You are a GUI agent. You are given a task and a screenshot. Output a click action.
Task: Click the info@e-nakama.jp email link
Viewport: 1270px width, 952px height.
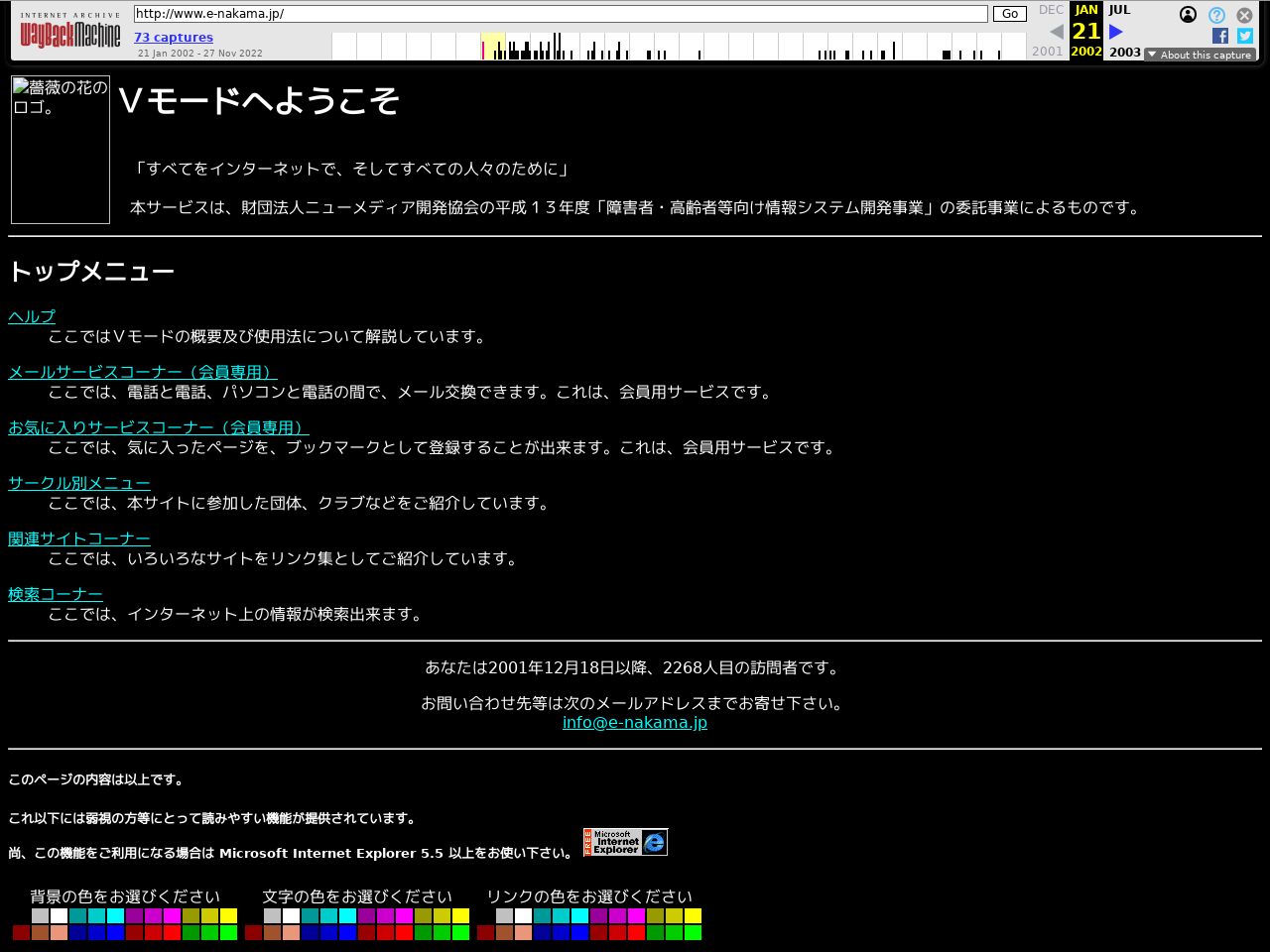coord(635,722)
